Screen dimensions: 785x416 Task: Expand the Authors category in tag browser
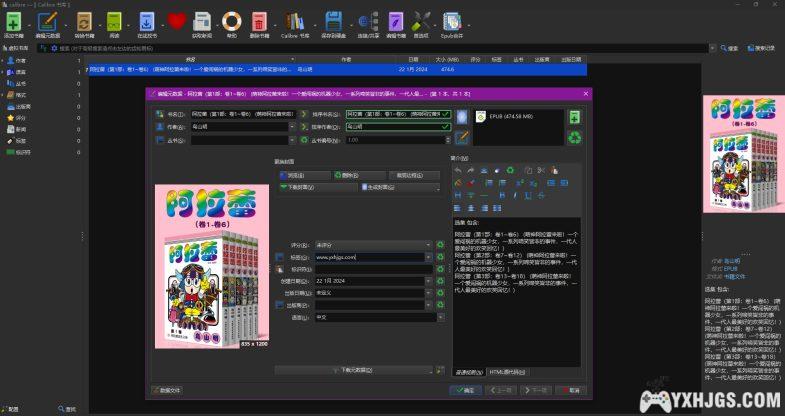coord(3,61)
